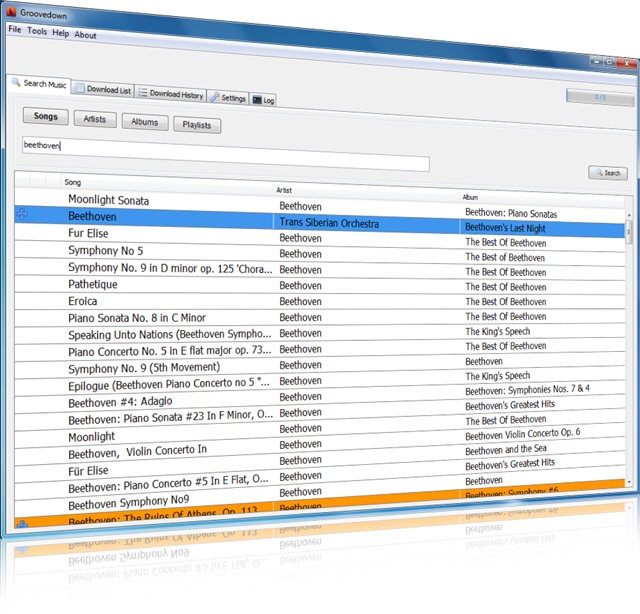Open the Tools menu
640x614 pixels.
[x=37, y=32]
